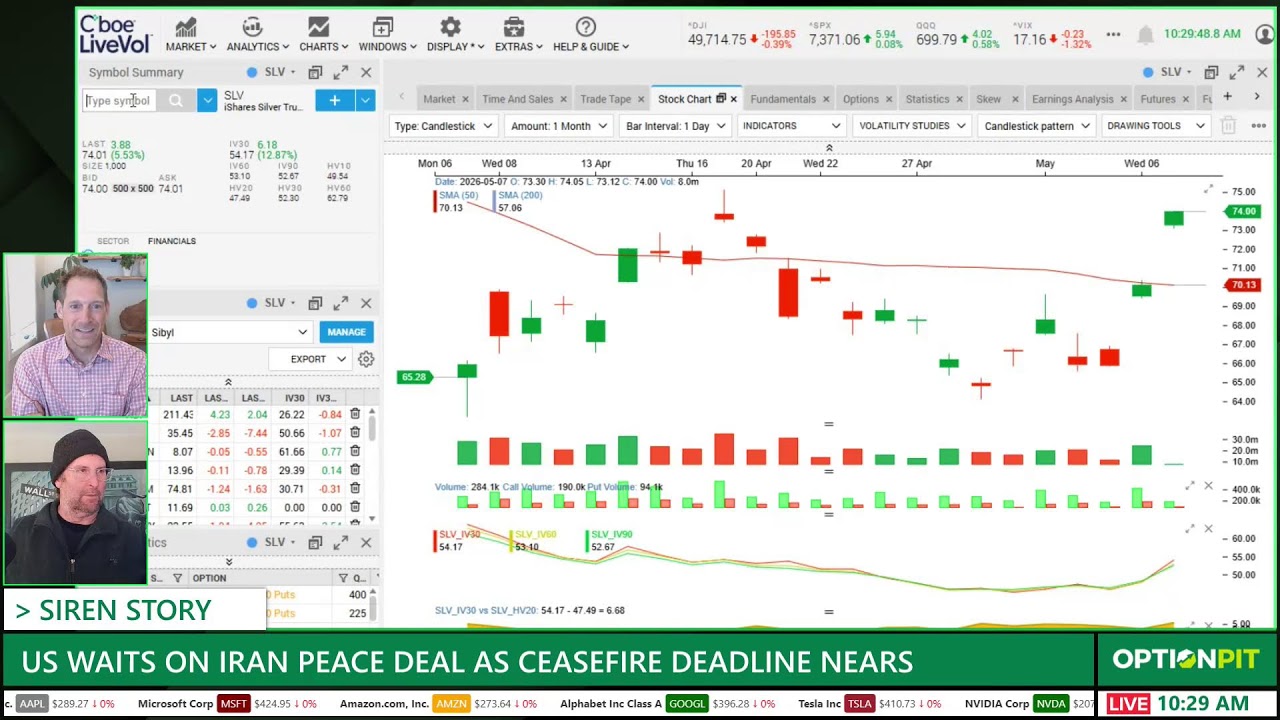Close the options volume sub-chart
This screenshot has height=720, width=1280.
[x=1208, y=486]
